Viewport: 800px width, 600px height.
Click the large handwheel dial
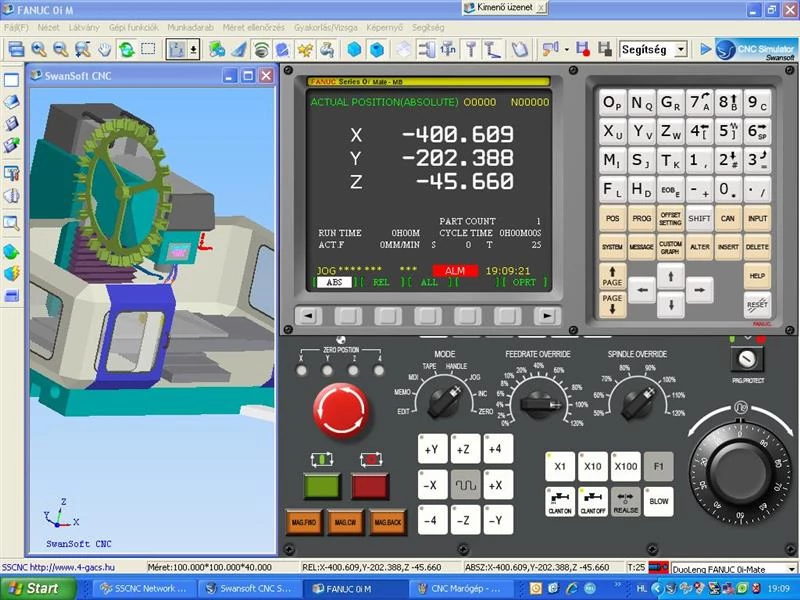tap(740, 472)
